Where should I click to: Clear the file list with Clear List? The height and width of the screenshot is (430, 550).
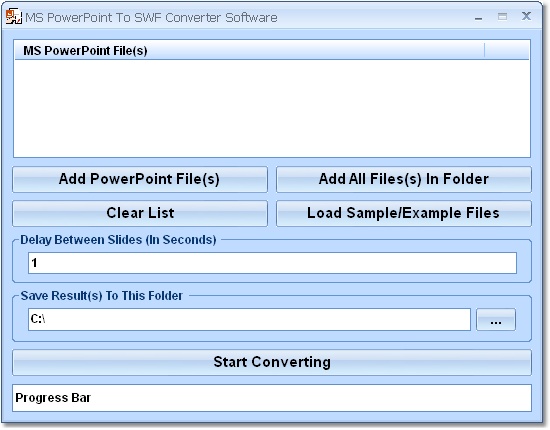[x=140, y=213]
